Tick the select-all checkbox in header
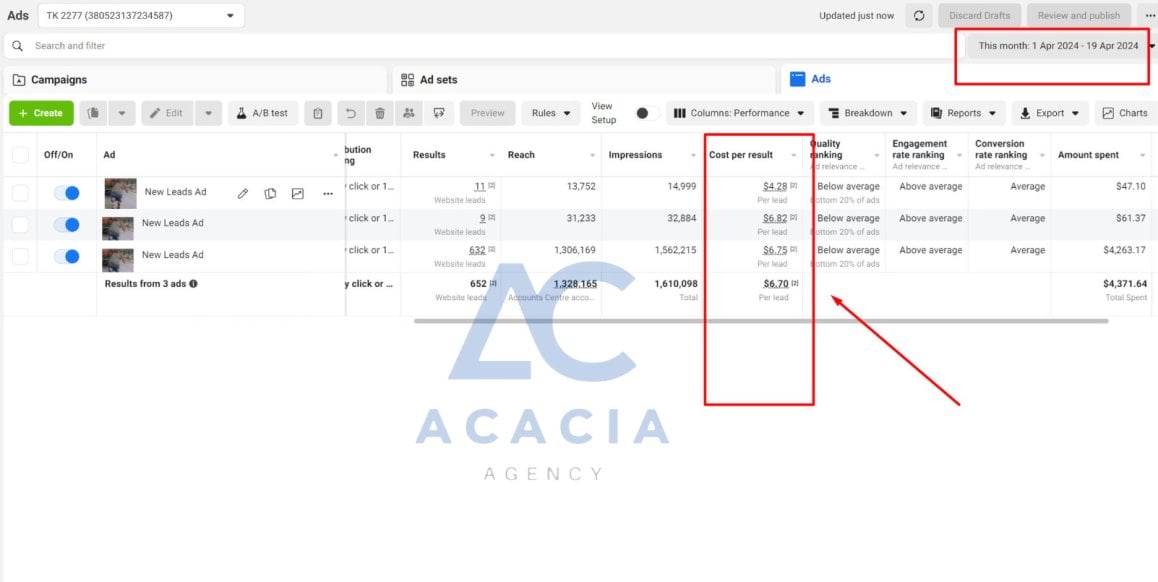This screenshot has height=582, width=1158. 21,155
